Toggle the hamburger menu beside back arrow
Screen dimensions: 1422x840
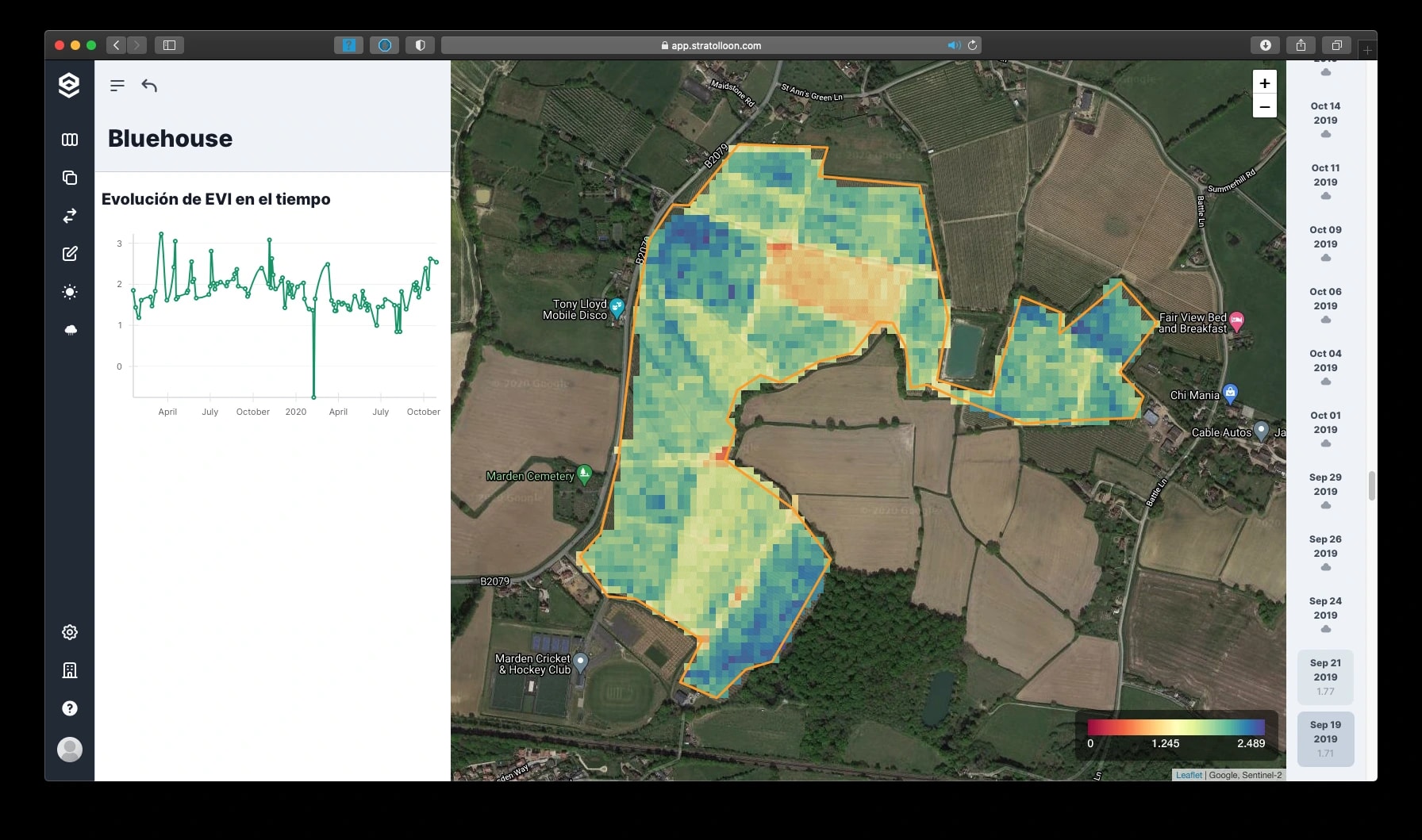[117, 86]
